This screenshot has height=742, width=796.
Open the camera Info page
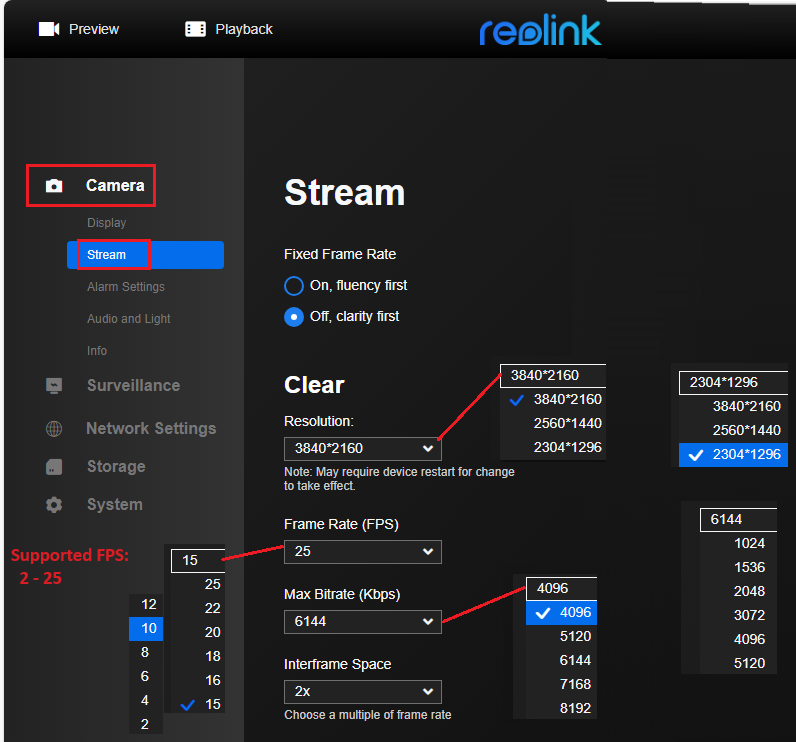pyautogui.click(x=97, y=351)
